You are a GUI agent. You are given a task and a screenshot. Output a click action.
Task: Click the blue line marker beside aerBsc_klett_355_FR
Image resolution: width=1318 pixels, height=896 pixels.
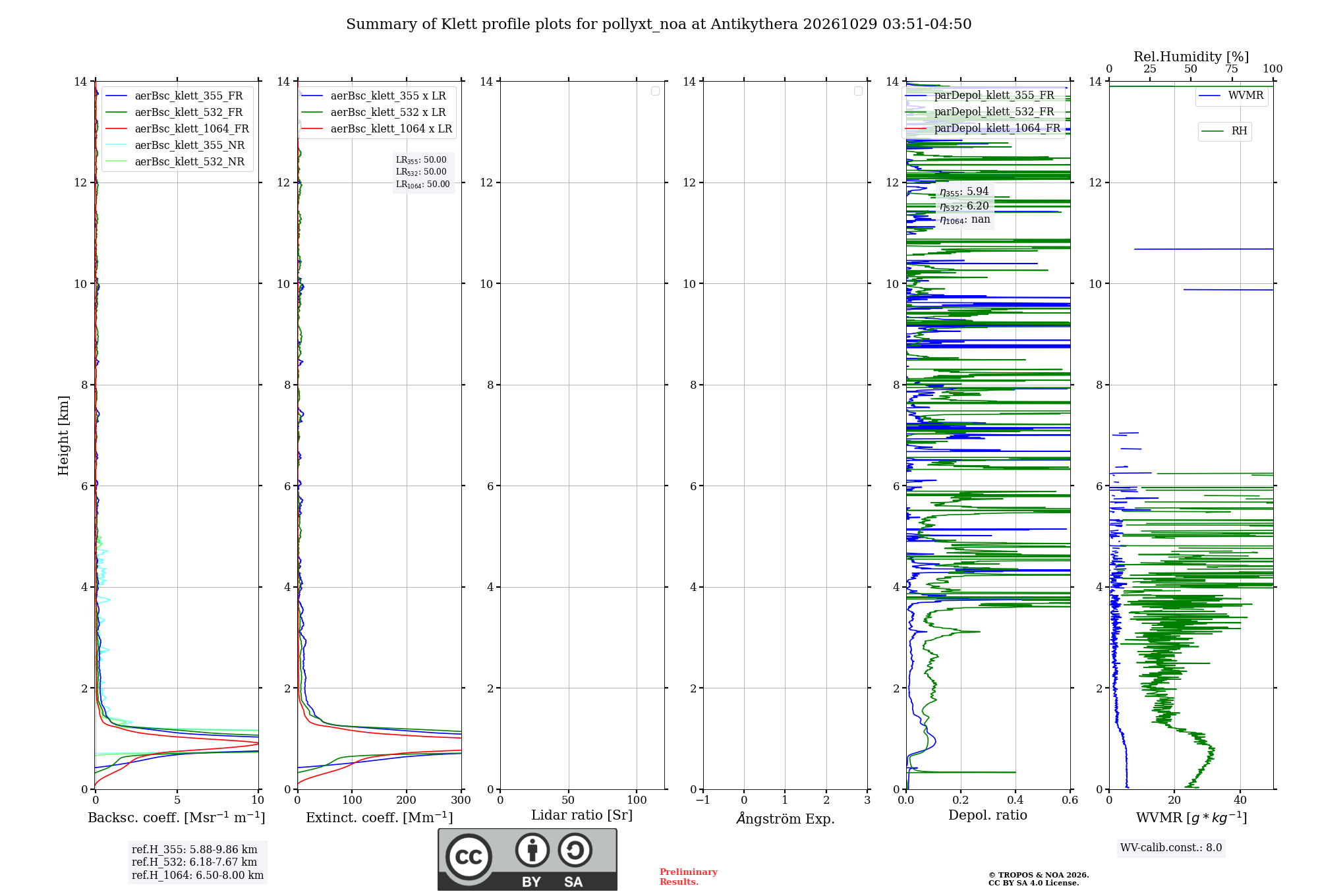[117, 96]
